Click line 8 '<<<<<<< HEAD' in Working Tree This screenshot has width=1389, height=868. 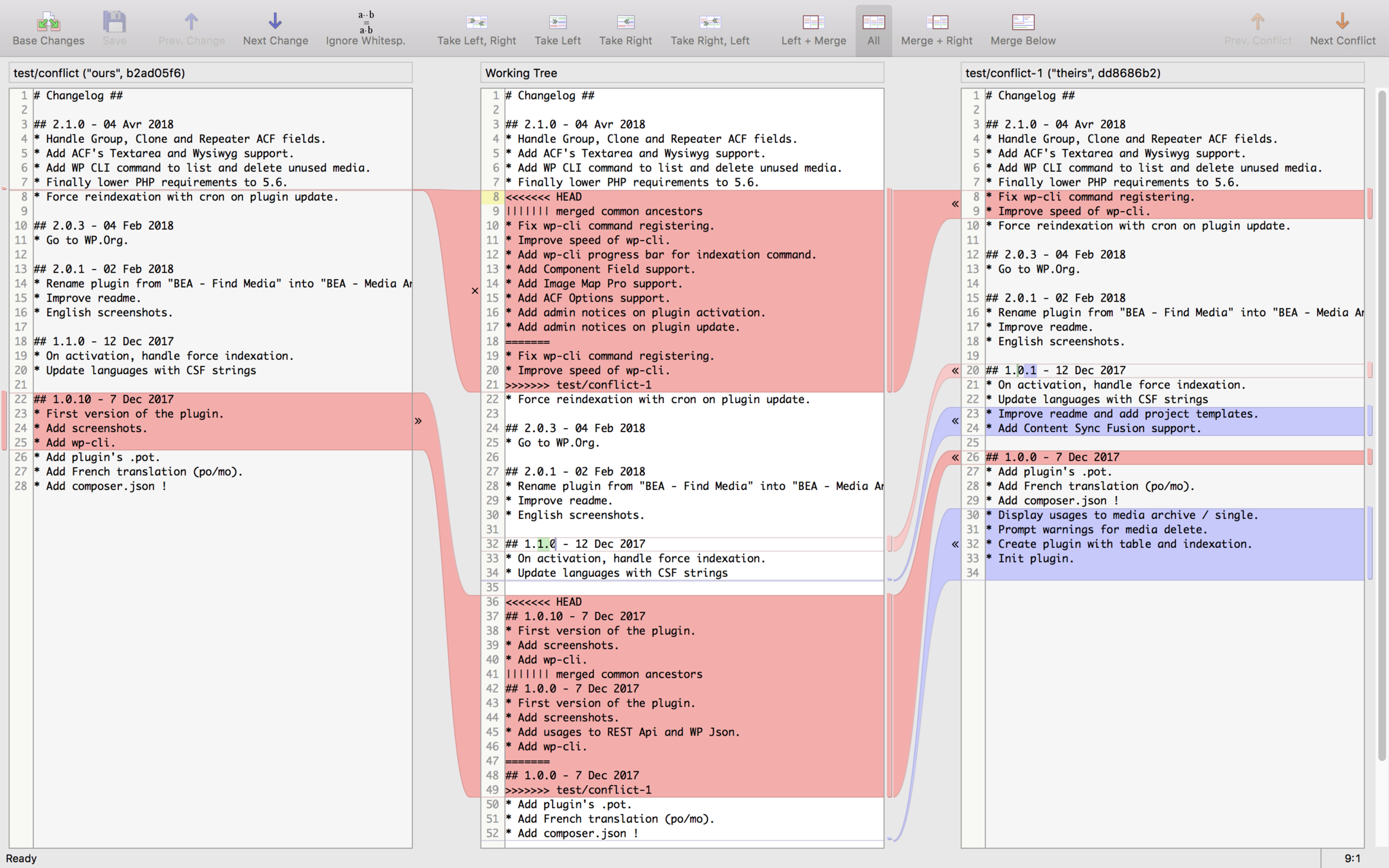tap(543, 197)
